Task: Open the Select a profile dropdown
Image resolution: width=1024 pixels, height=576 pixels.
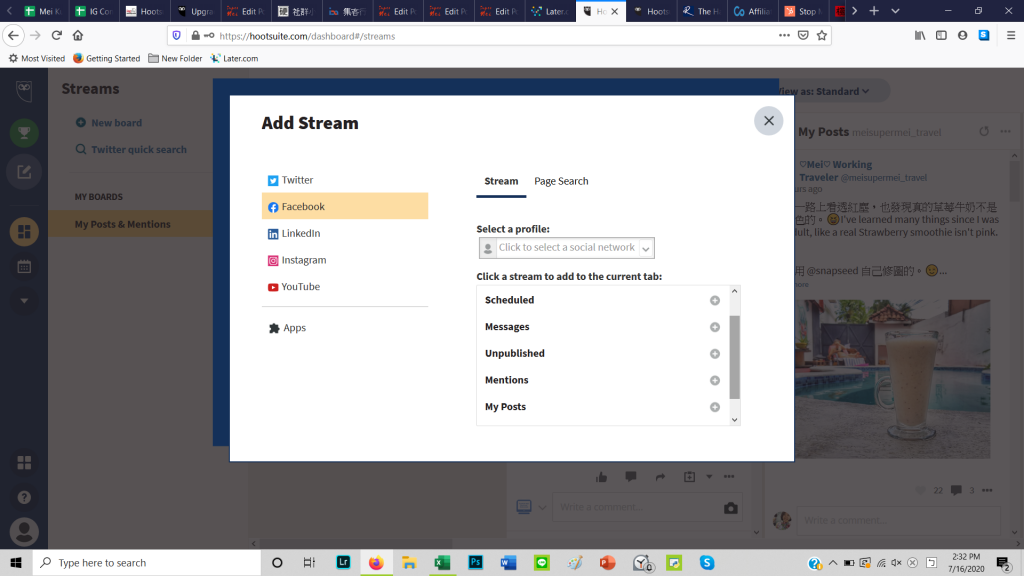Action: tap(566, 248)
